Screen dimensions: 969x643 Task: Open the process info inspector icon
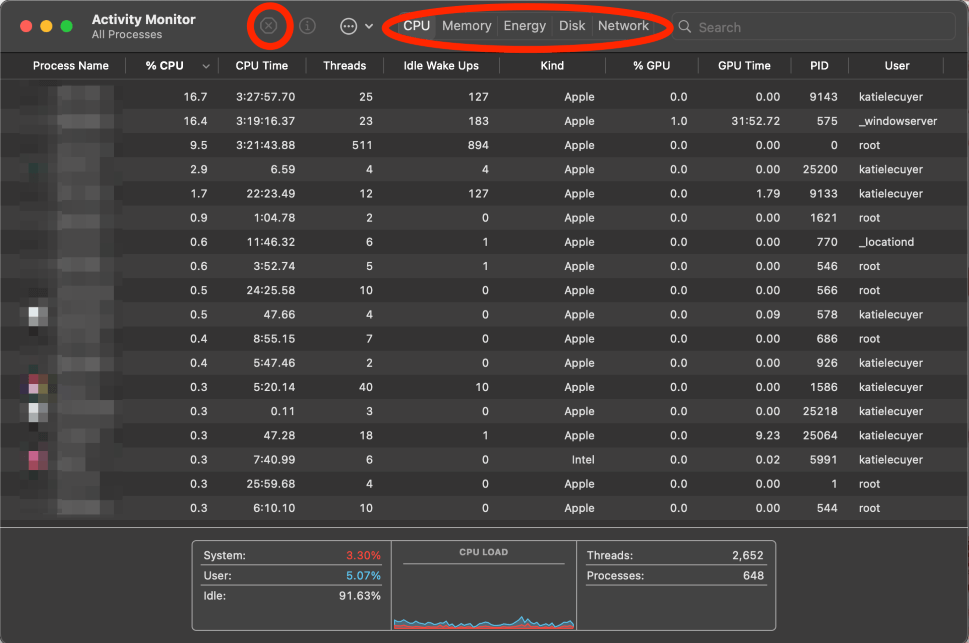point(308,26)
